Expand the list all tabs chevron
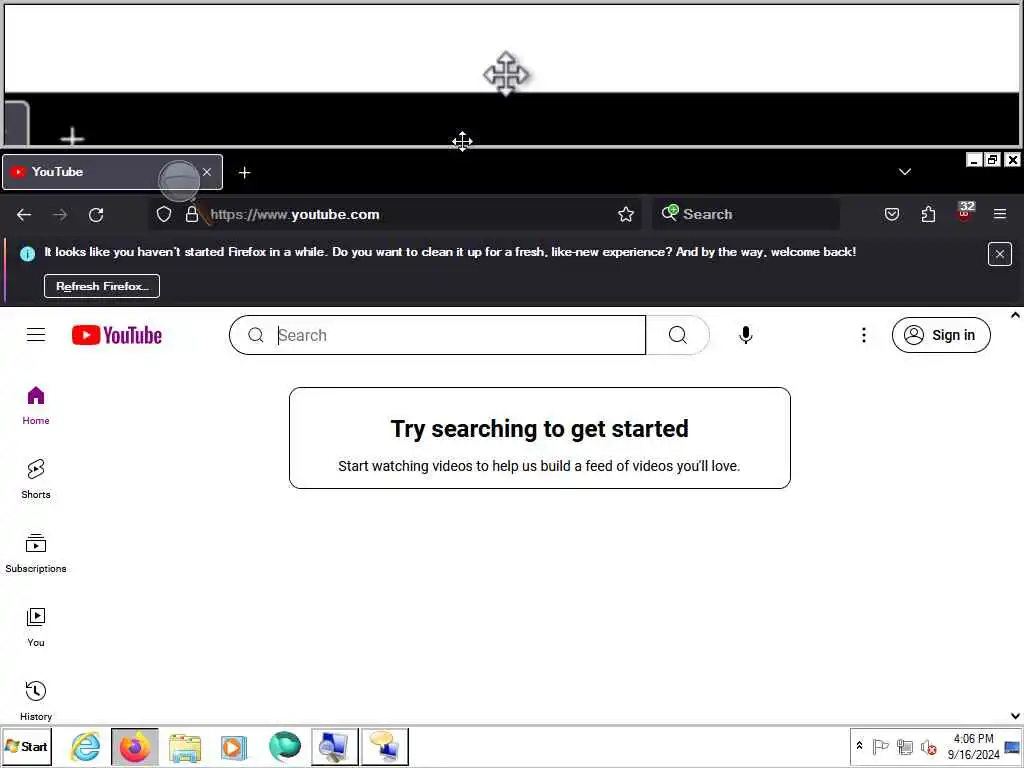Viewport: 1024px width, 768px height. (904, 172)
